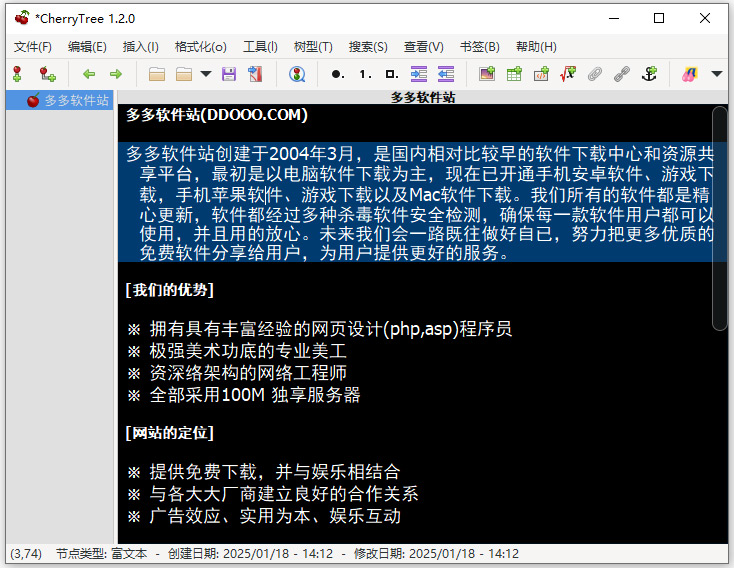Click the node title header 多多软件站 above editor
734x568 pixels.
click(423, 97)
